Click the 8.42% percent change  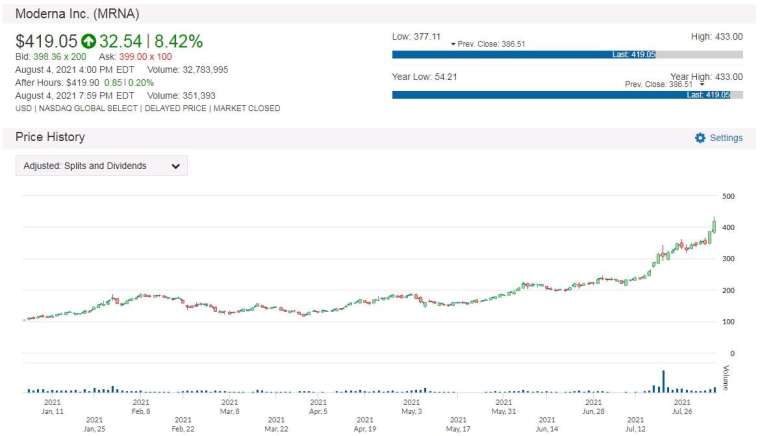pos(178,42)
